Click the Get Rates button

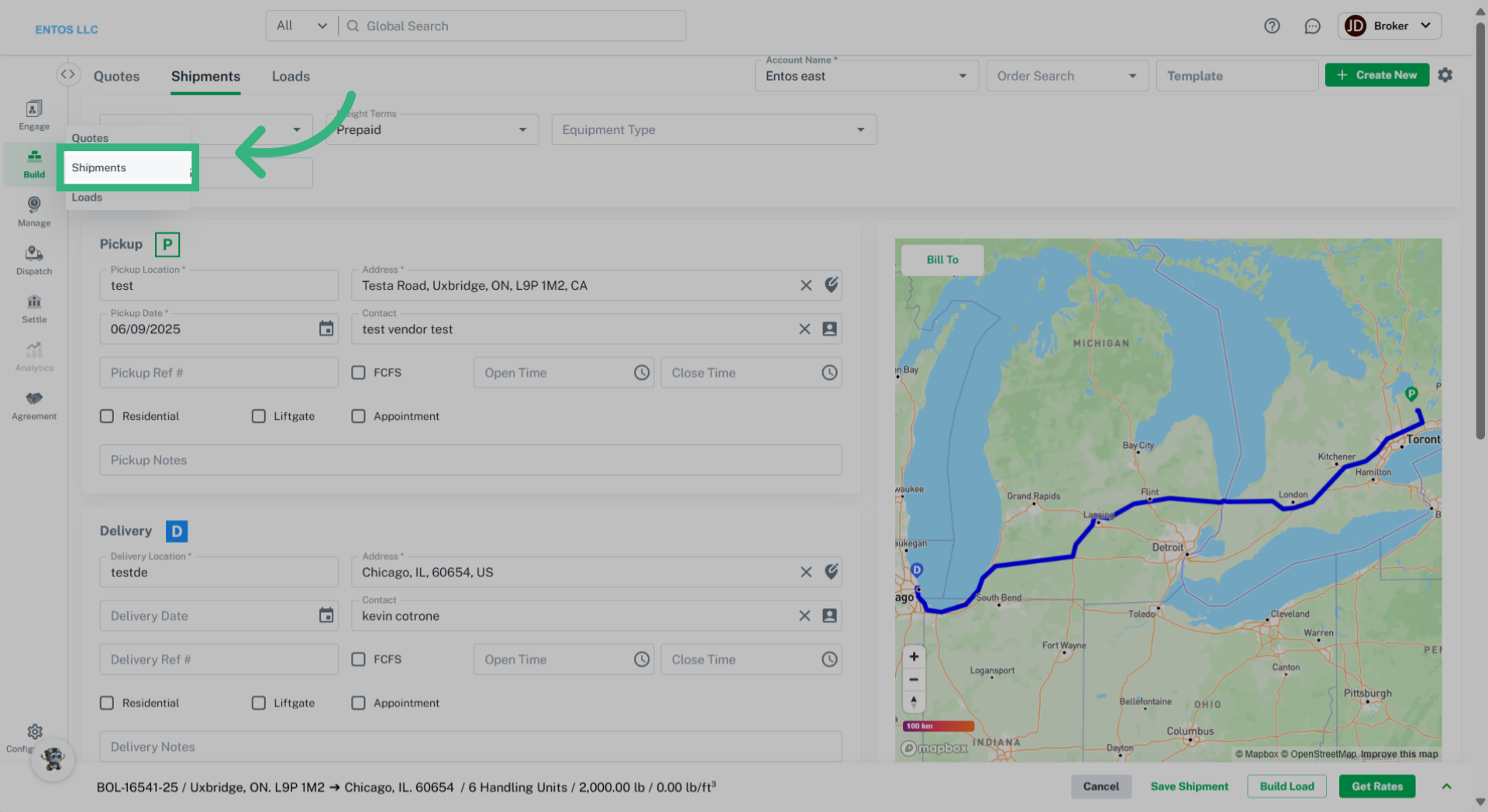1376,786
